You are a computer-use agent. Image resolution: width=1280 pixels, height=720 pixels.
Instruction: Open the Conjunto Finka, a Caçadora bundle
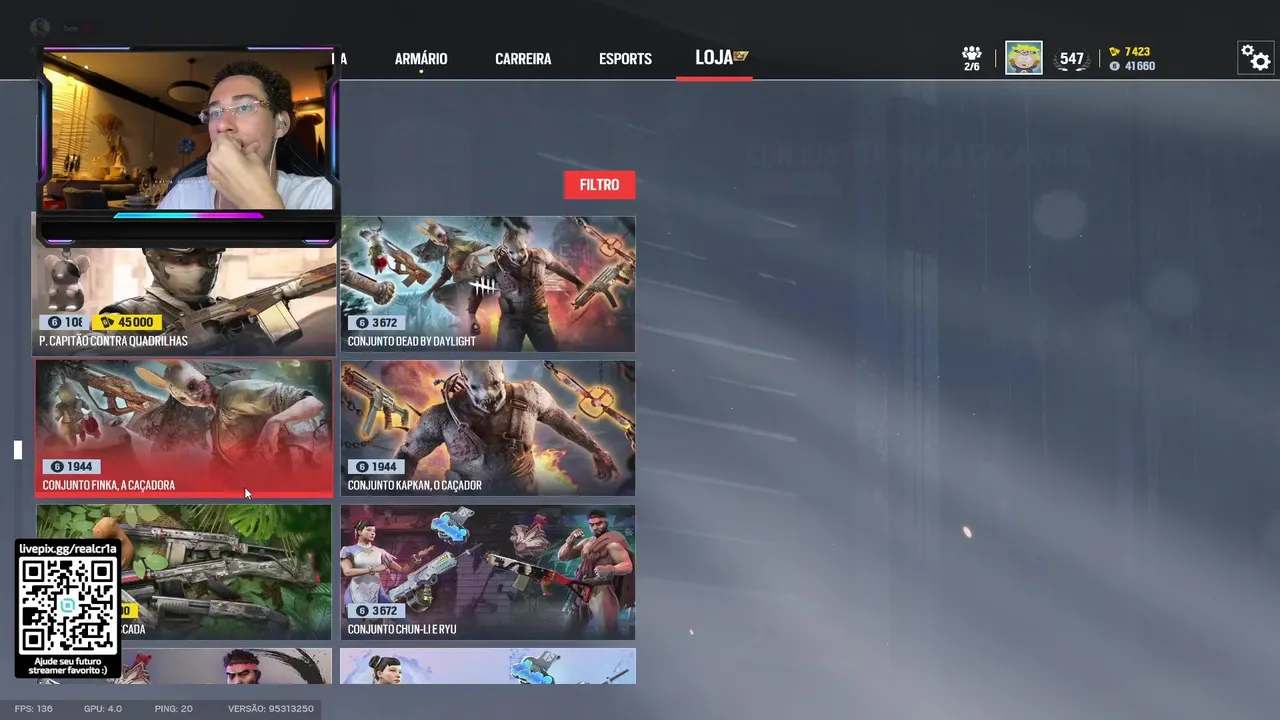[x=184, y=429]
